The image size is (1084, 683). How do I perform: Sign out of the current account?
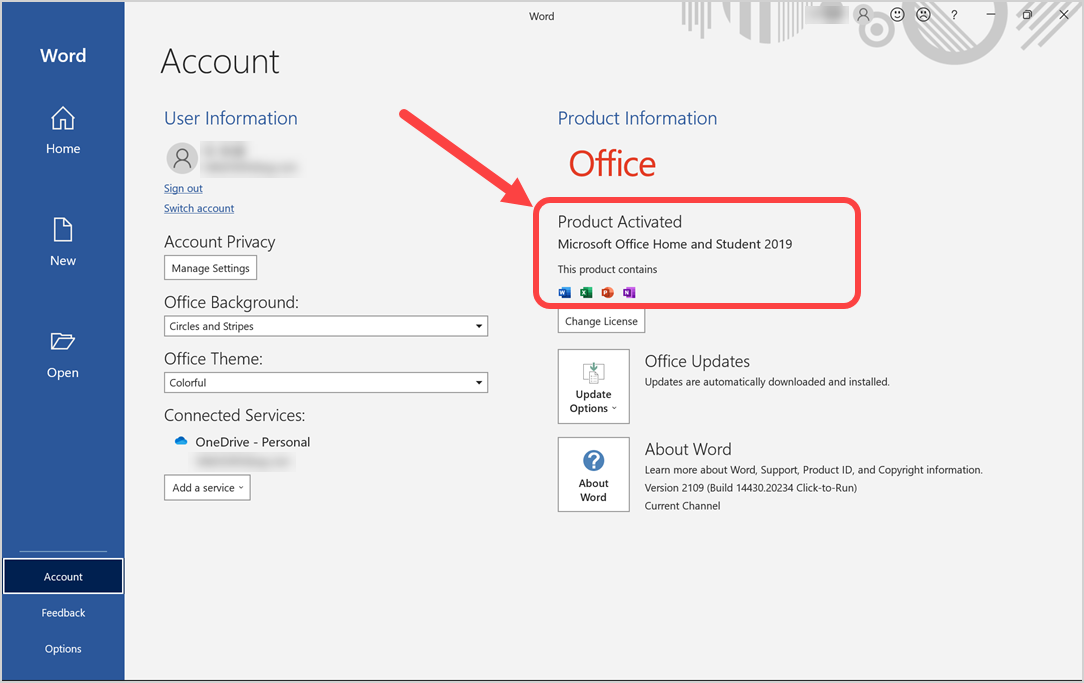183,188
